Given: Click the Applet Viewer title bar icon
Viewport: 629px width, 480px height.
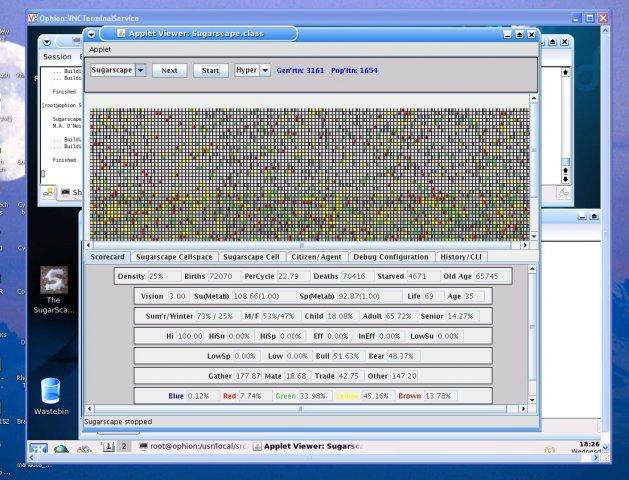Looking at the screenshot, I should click(121, 33).
